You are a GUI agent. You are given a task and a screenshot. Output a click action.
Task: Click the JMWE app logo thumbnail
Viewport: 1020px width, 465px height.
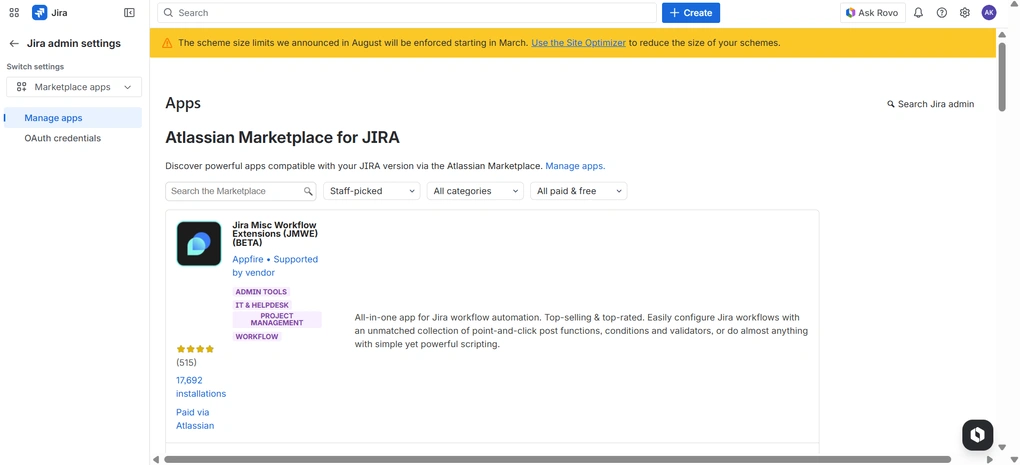tap(199, 243)
